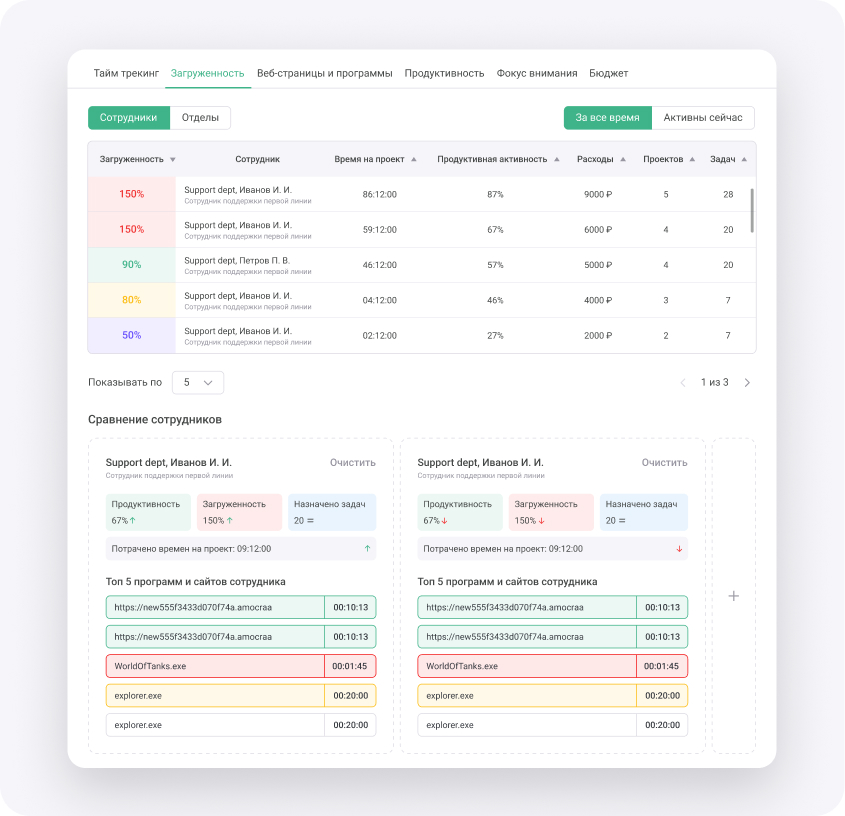The height and width of the screenshot is (816, 845).
Task: Click down arrow next to right 150%
Action: (x=542, y=521)
